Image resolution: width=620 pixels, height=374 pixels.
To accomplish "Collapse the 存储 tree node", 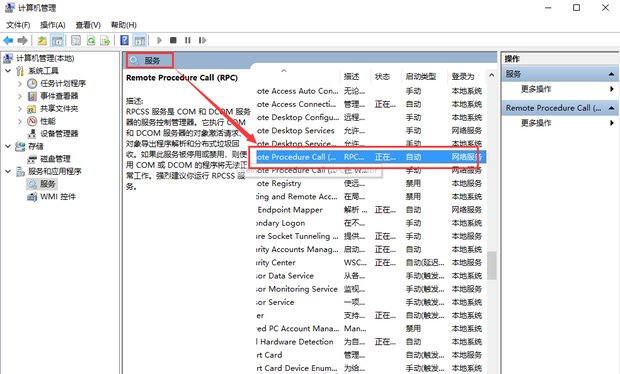I will [8, 146].
